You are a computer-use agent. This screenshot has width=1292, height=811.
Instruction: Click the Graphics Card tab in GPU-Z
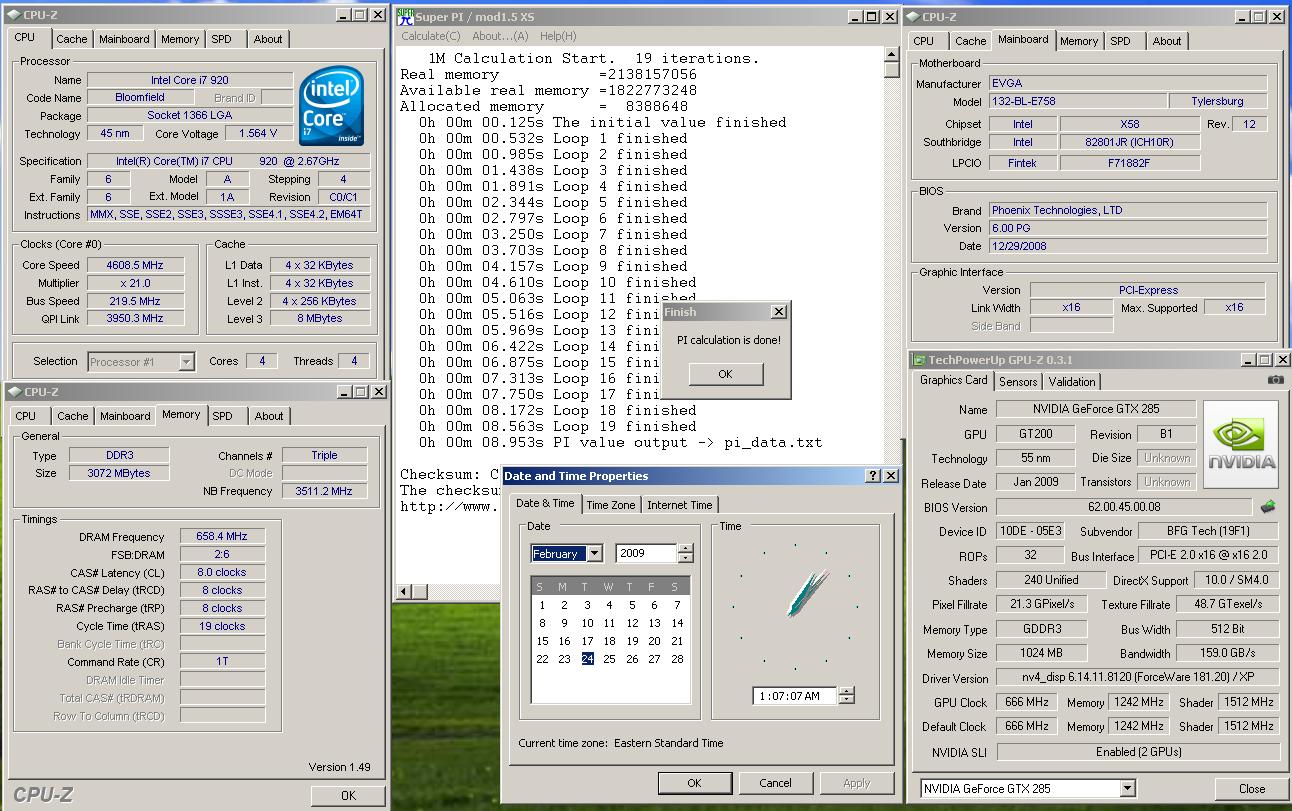tap(953, 380)
